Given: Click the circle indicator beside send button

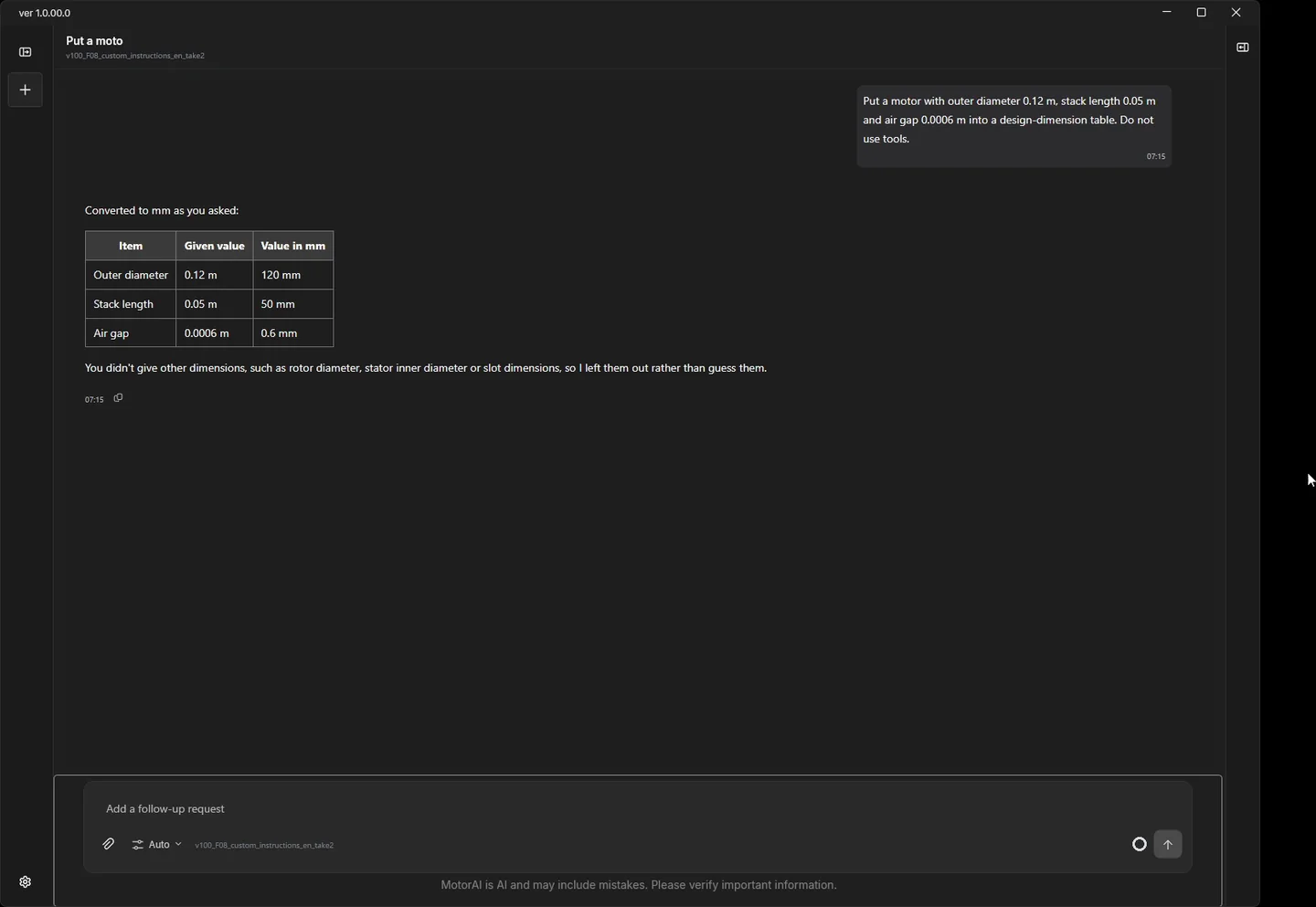Looking at the screenshot, I should (1139, 844).
